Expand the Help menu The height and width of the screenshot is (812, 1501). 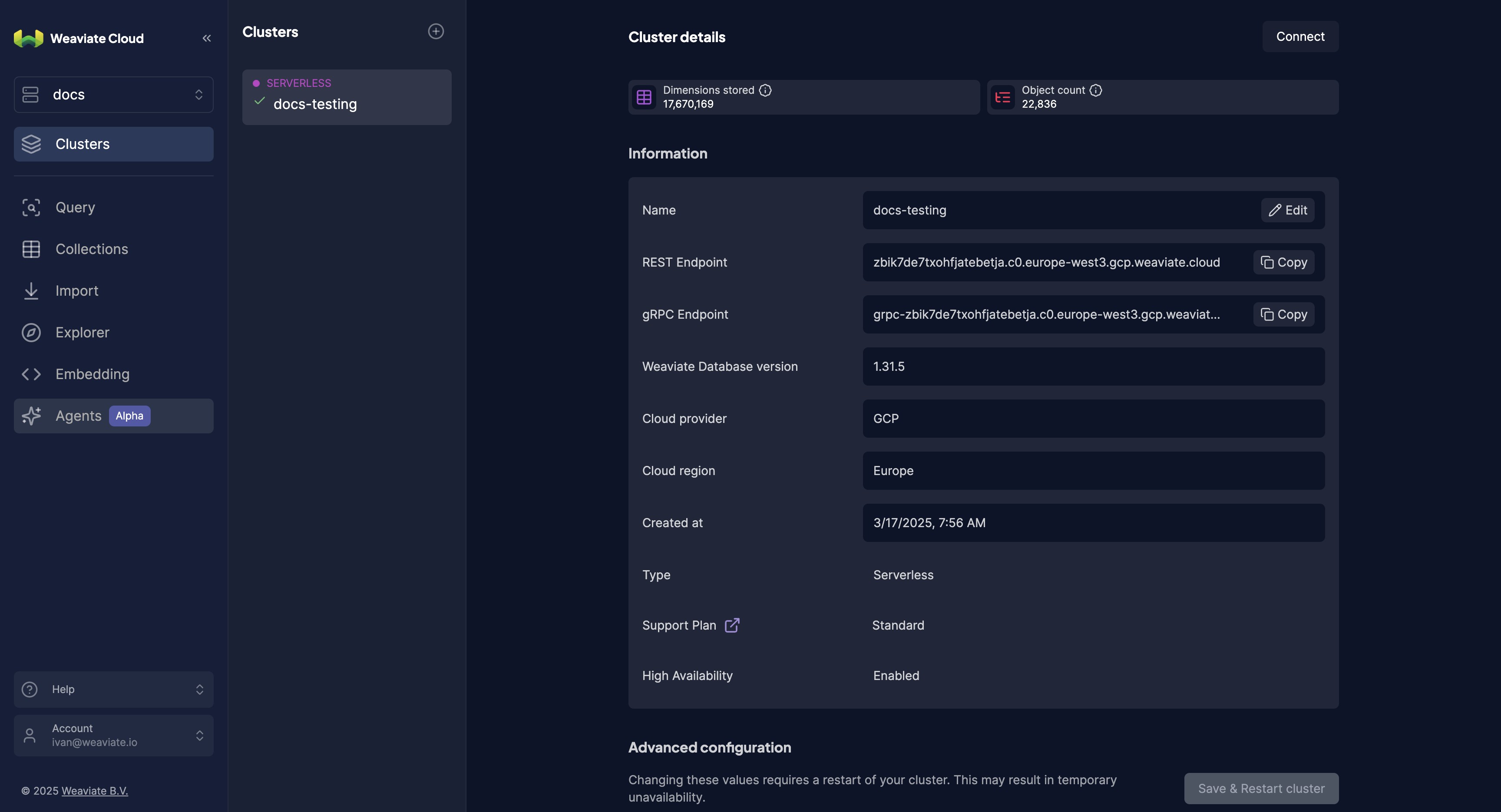tap(114, 690)
